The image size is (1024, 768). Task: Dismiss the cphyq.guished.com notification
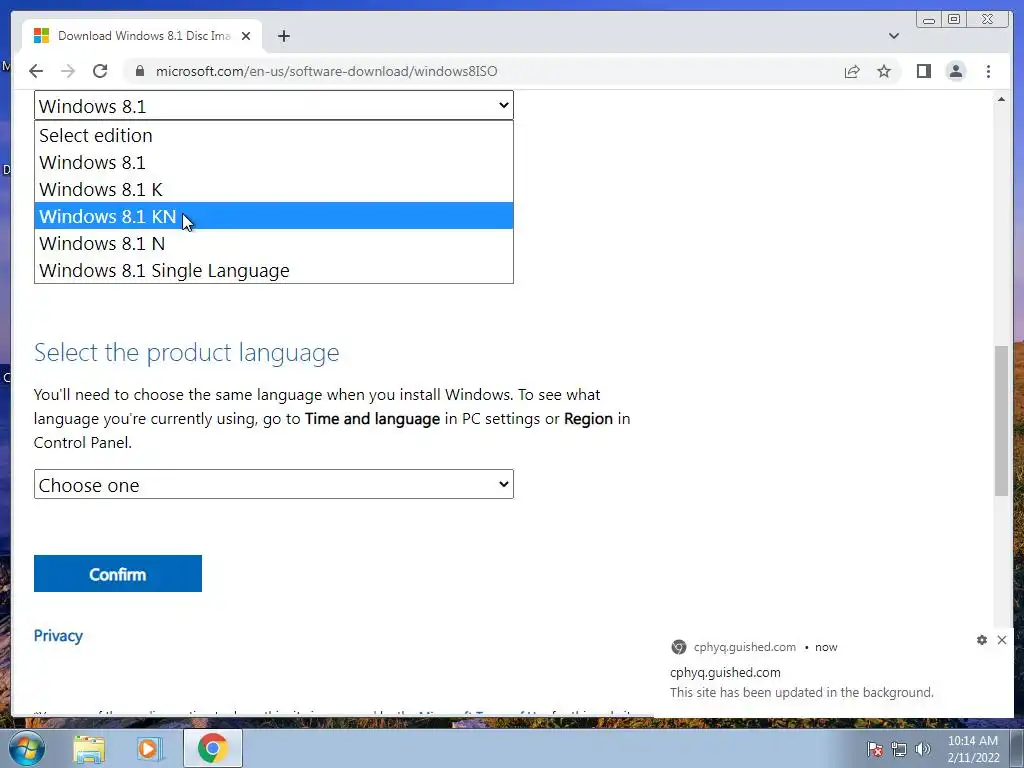(1002, 640)
